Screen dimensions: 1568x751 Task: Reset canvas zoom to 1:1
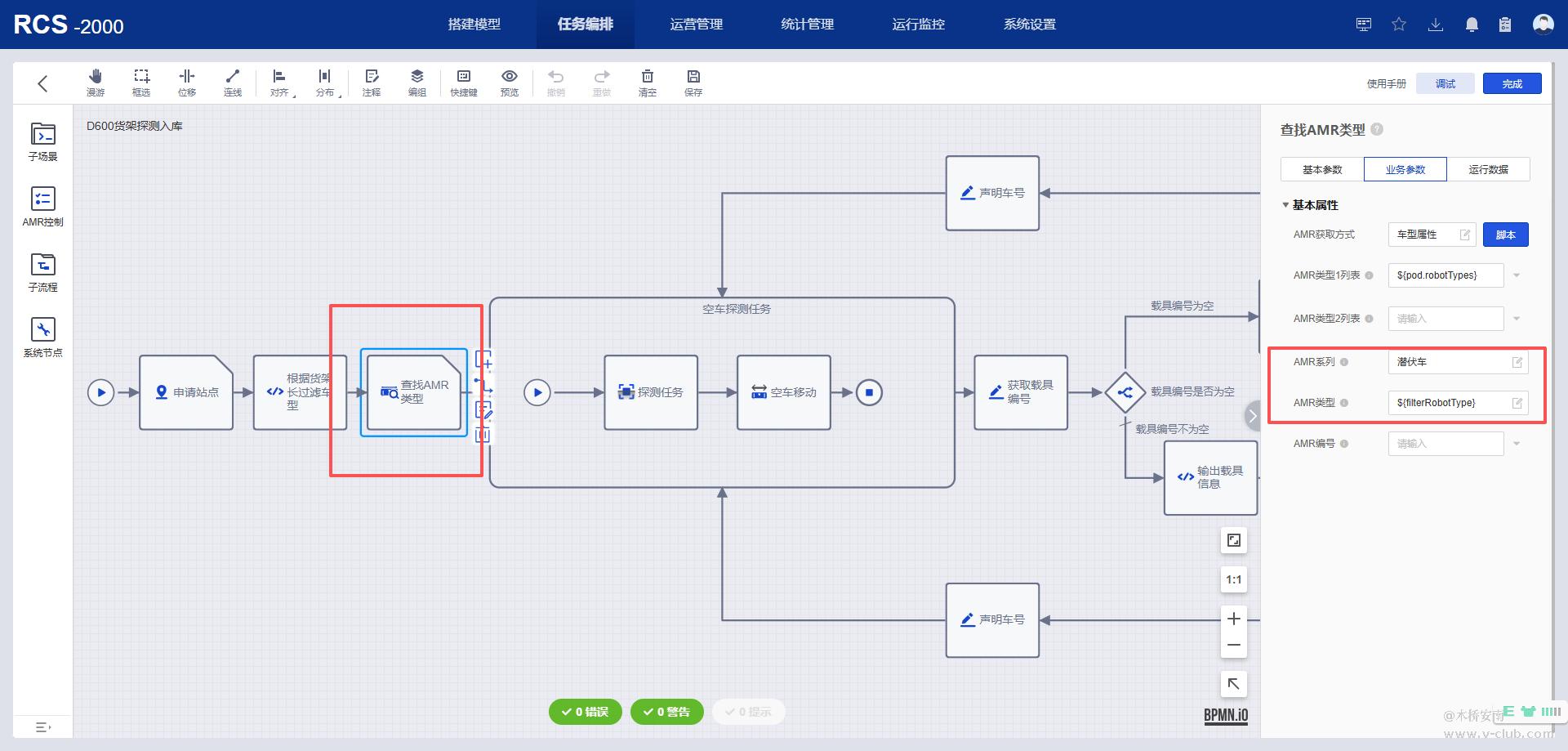pyautogui.click(x=1234, y=579)
